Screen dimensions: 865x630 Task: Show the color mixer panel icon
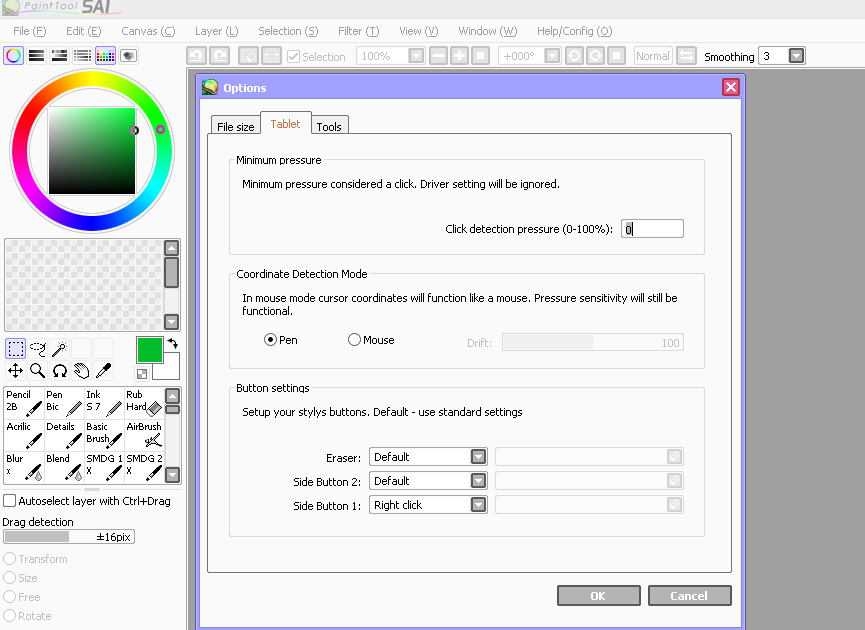tap(82, 56)
